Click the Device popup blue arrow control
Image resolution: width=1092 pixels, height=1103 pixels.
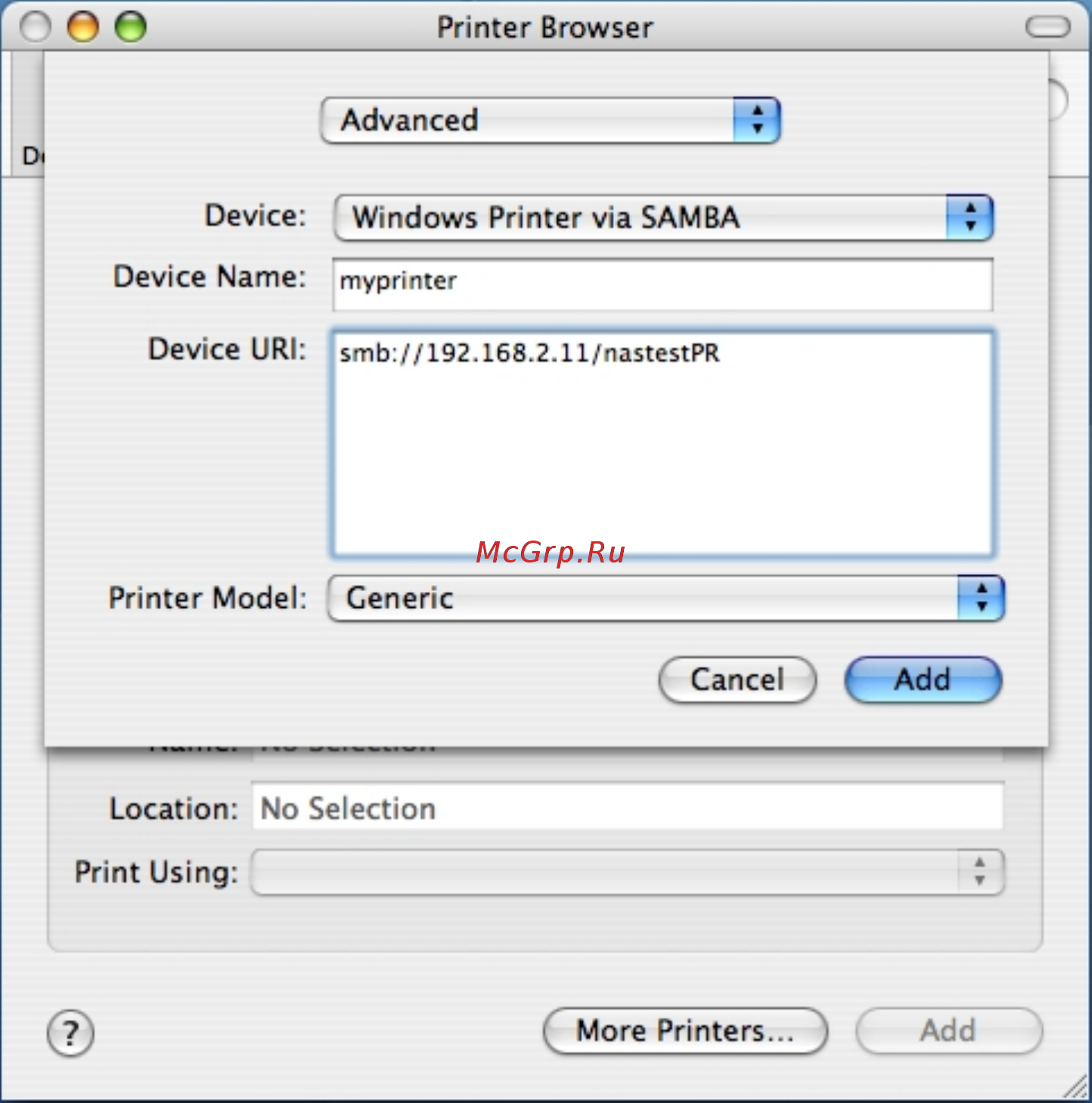click(970, 218)
